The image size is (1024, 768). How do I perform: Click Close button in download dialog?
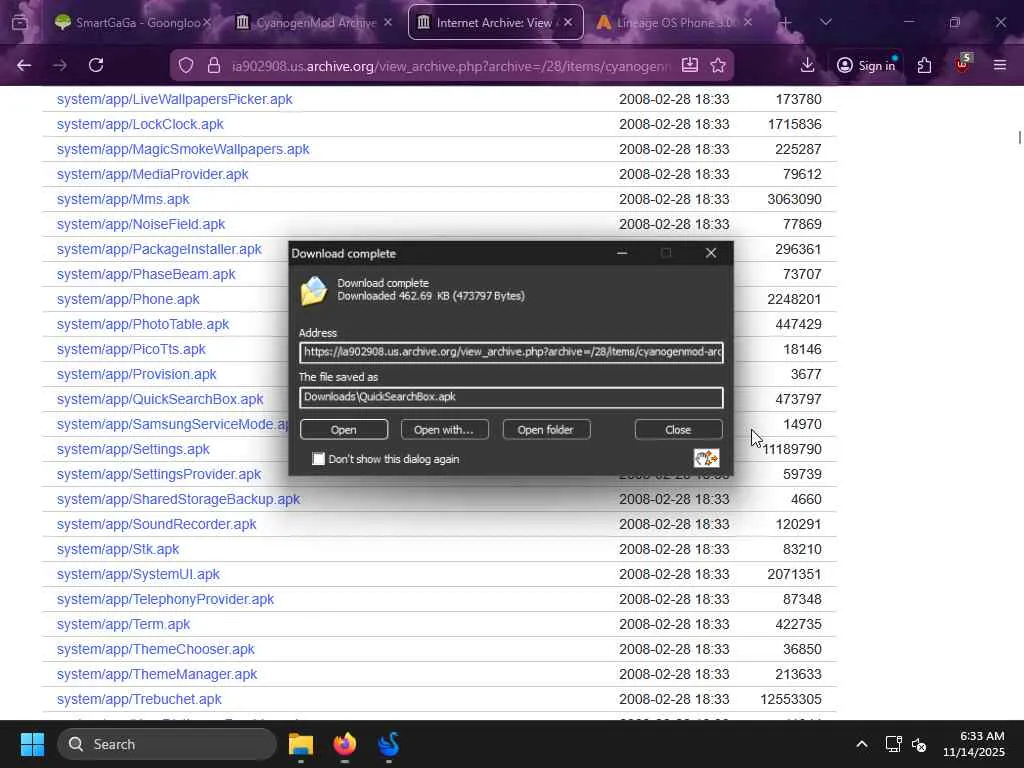click(x=679, y=430)
